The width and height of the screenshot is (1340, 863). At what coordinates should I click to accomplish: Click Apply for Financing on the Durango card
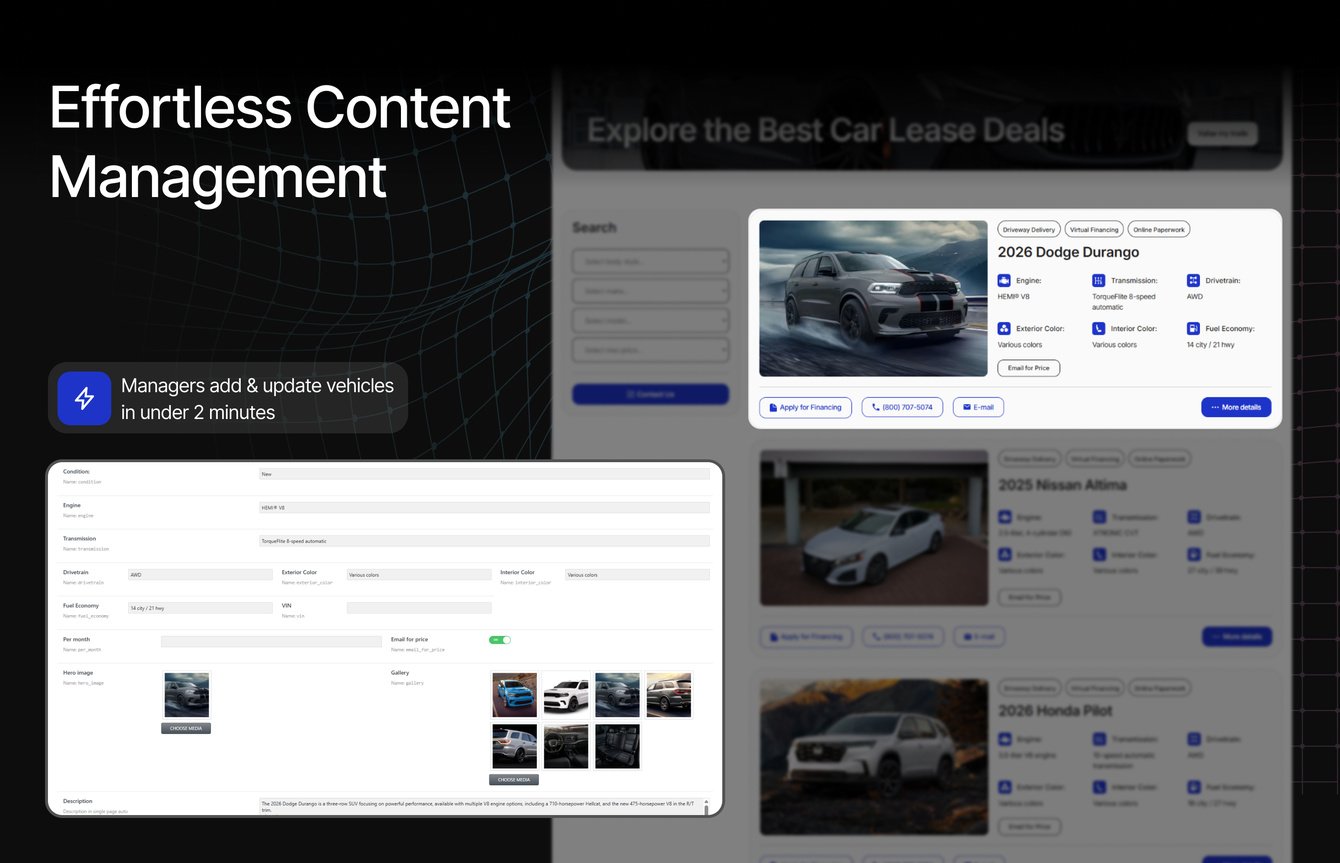click(x=805, y=407)
